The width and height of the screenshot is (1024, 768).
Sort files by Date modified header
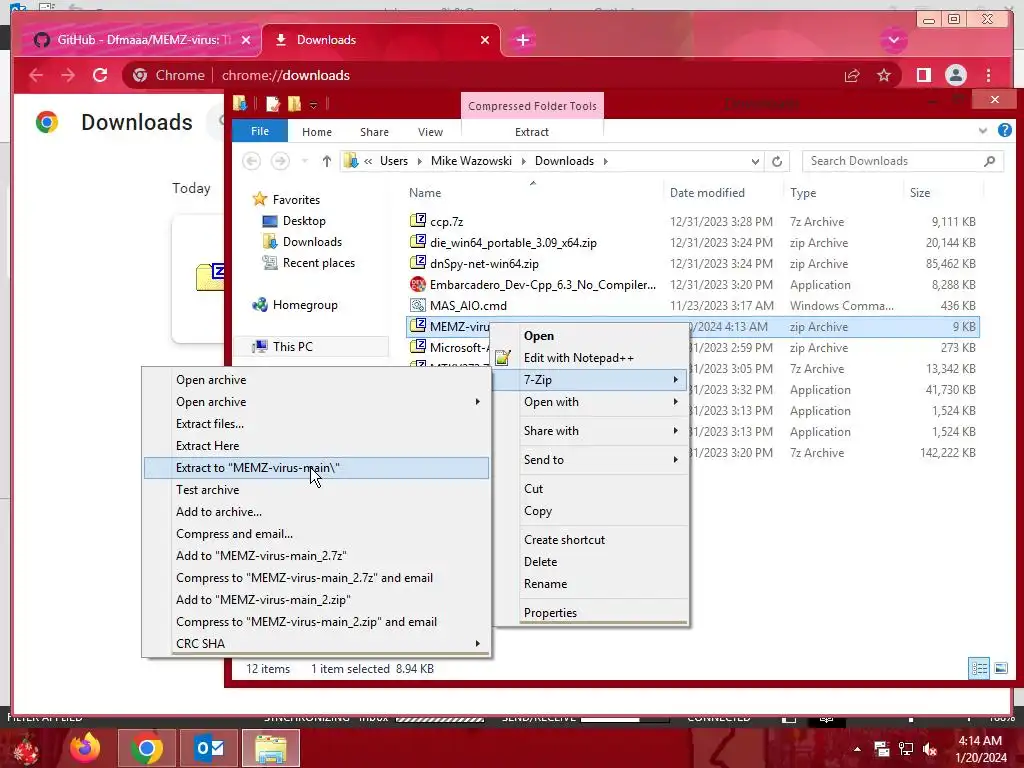pyautogui.click(x=707, y=193)
